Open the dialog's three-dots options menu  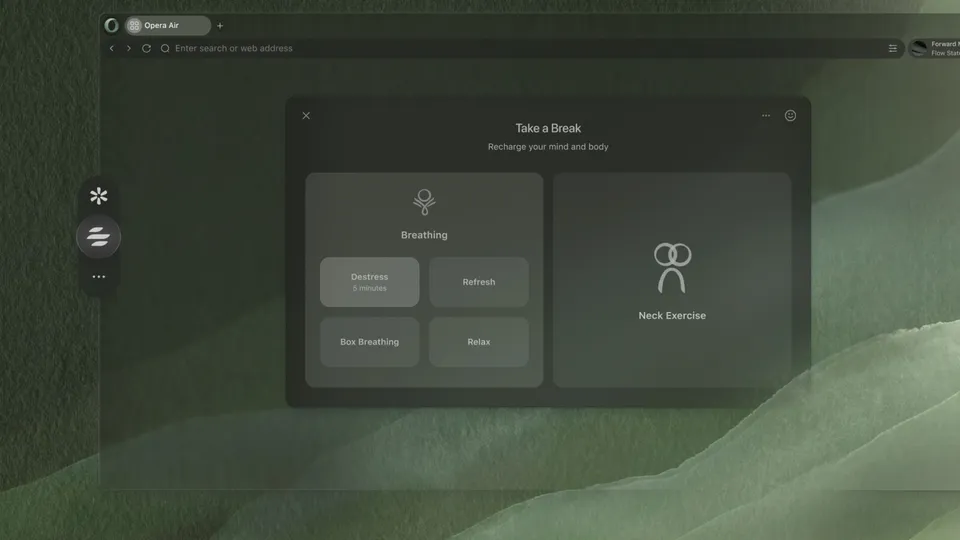pos(766,115)
